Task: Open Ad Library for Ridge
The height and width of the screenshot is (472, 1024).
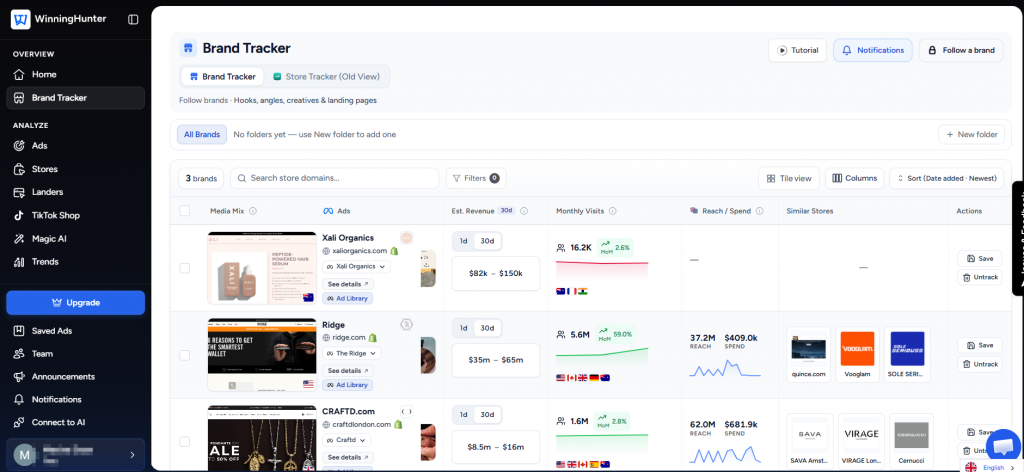Action: 347,385
